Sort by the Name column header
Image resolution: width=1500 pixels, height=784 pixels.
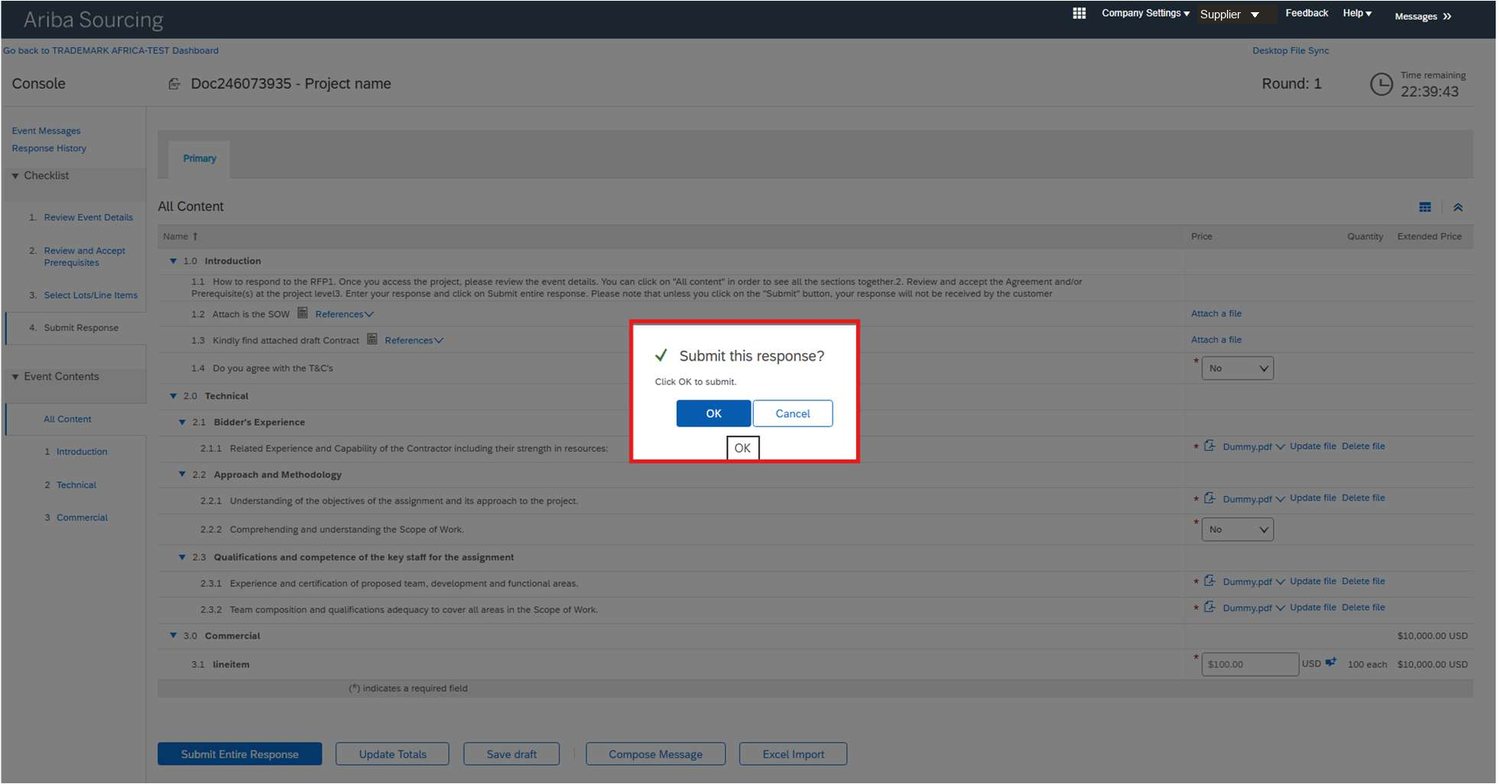pos(179,236)
